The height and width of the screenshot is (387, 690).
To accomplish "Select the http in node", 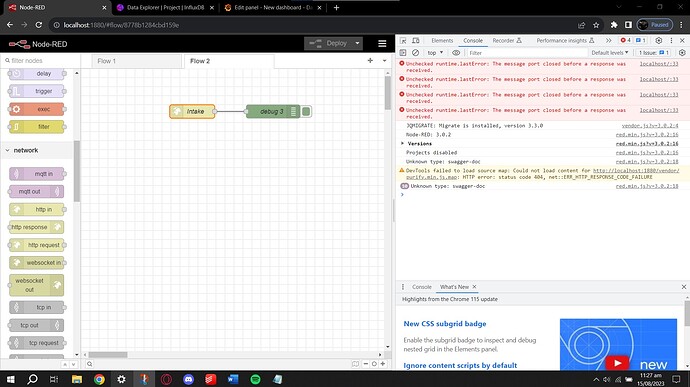I will click(x=37, y=210).
